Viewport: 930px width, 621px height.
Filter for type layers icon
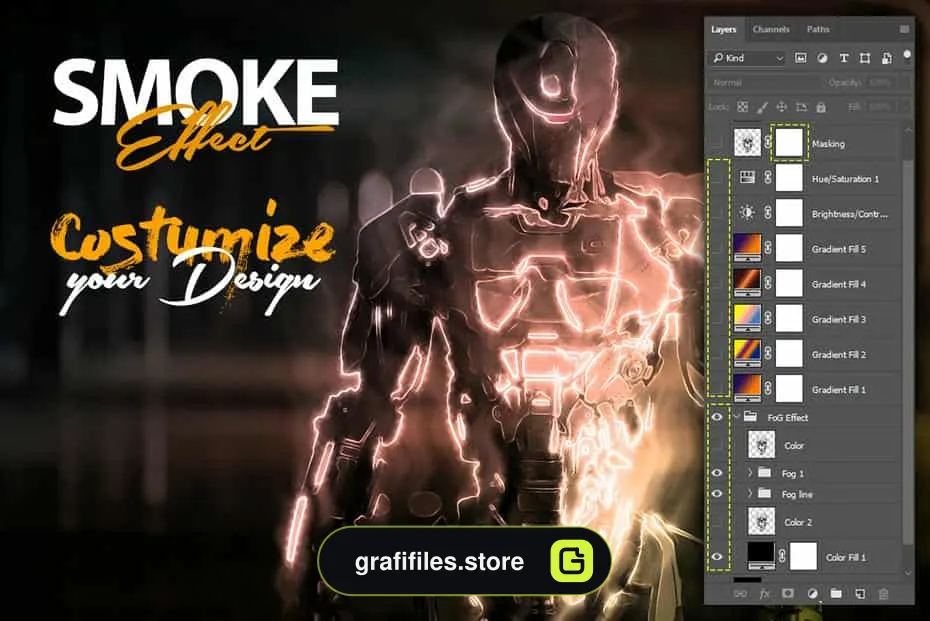coord(843,58)
